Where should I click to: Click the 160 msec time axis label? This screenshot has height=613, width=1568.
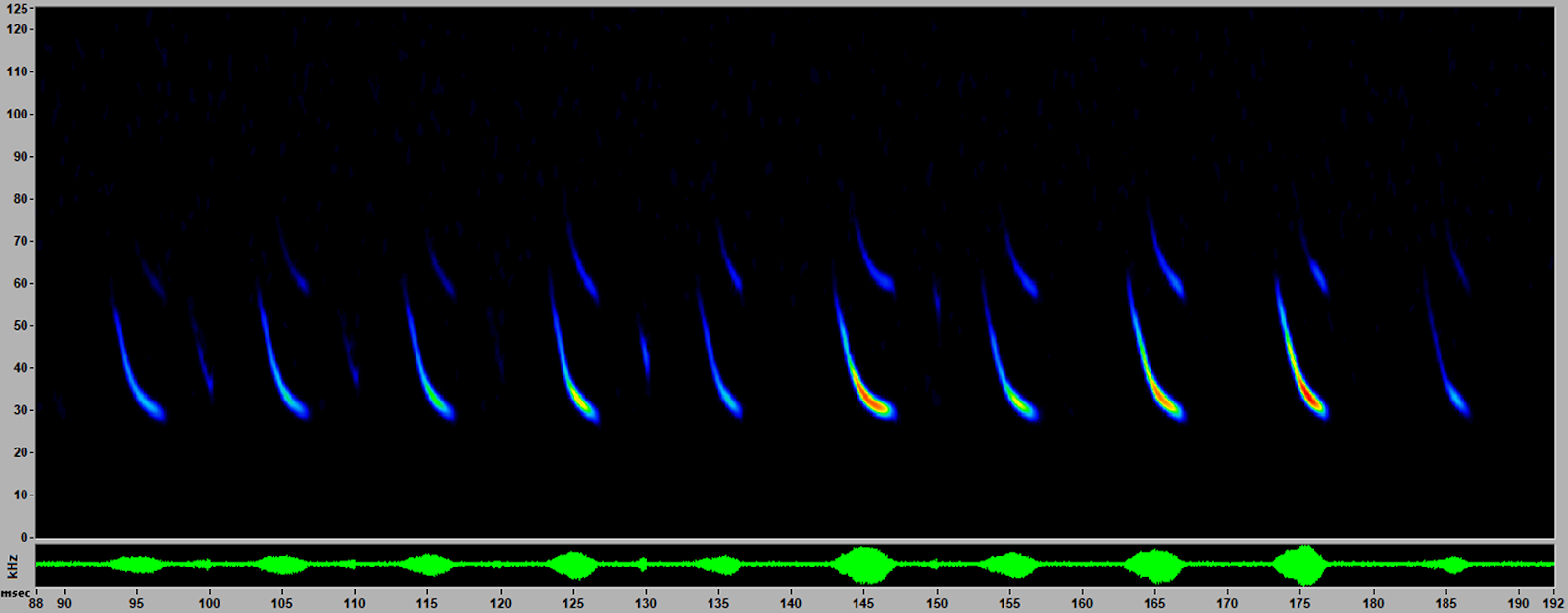click(1082, 603)
